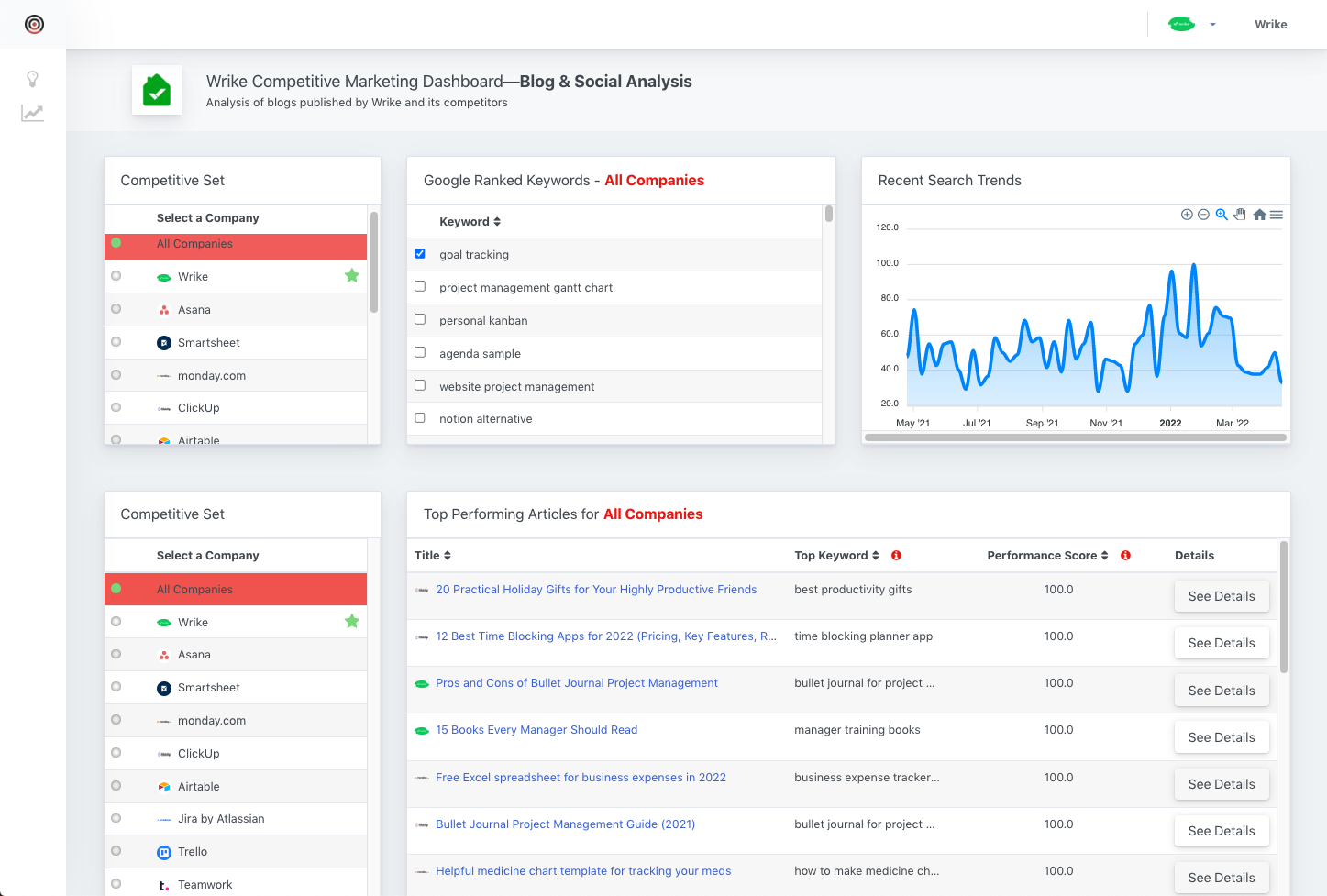Enable the agenda sample keyword checkbox
Image resolution: width=1327 pixels, height=896 pixels.
tap(420, 353)
